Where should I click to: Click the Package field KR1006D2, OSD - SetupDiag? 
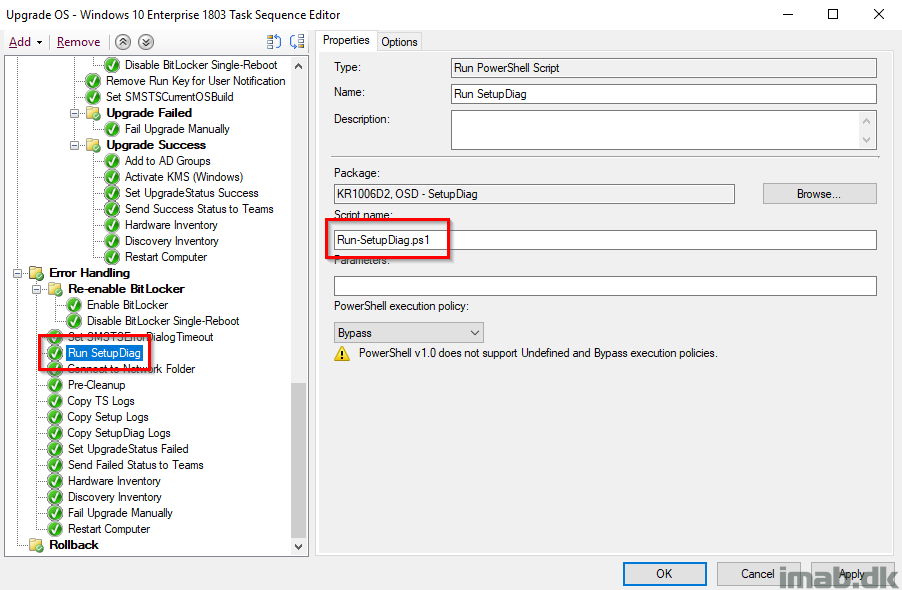[534, 194]
